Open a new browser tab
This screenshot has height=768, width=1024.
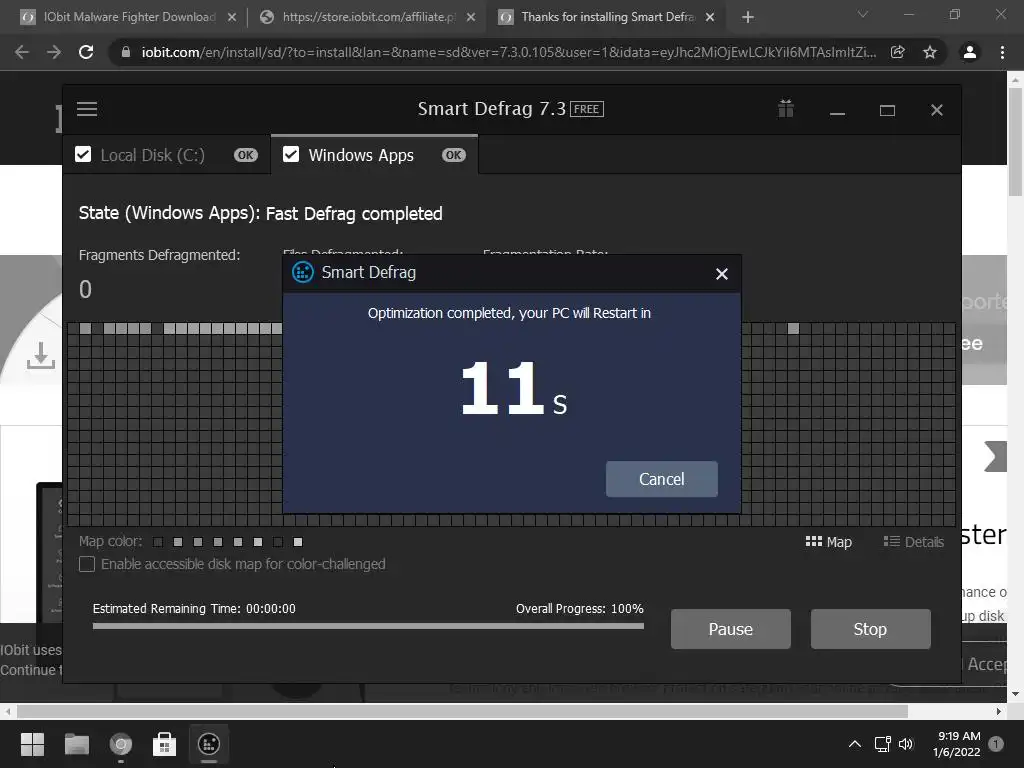point(748,17)
